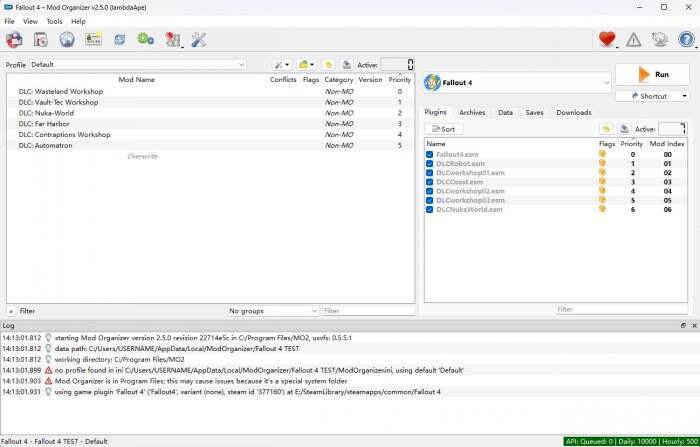Viewport: 700px width, 447px height.
Task: Open the Fallout 4 executable dropdown
Action: point(517,83)
